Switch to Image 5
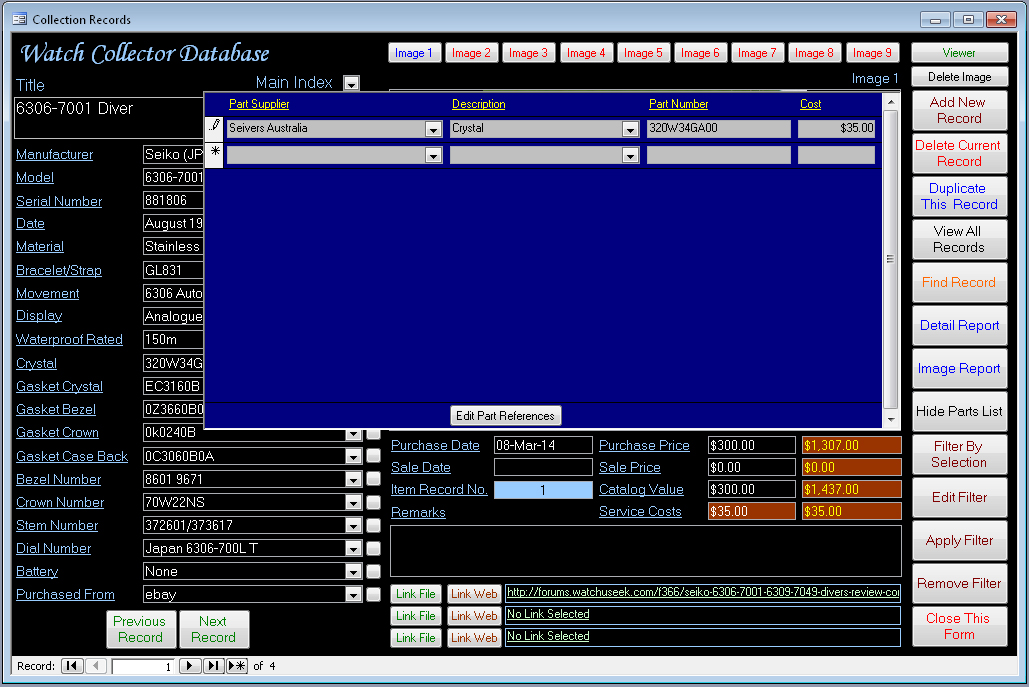This screenshot has height=687, width=1029. coord(643,52)
